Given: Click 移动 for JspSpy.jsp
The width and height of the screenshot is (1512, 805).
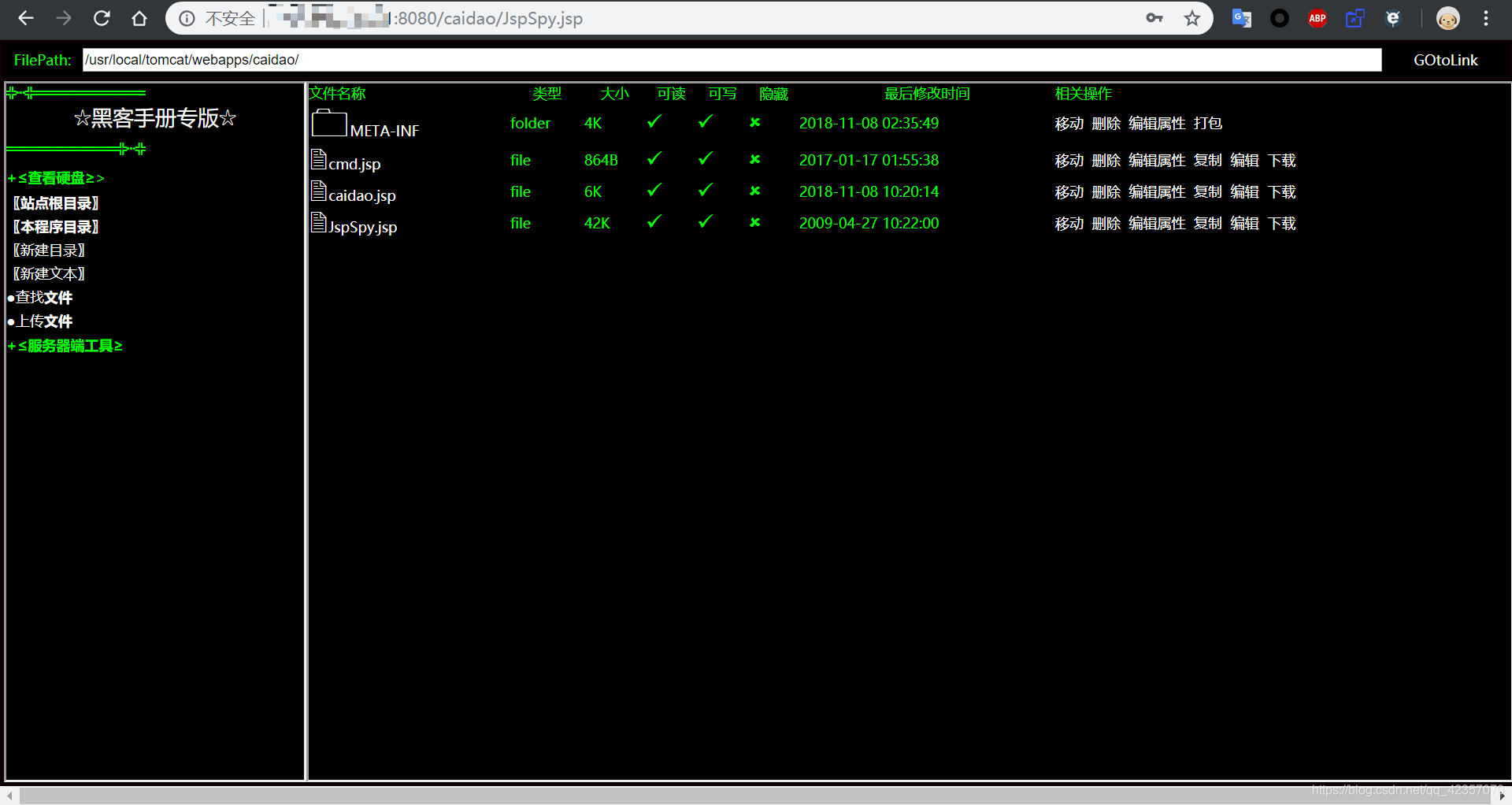Looking at the screenshot, I should tap(1069, 224).
